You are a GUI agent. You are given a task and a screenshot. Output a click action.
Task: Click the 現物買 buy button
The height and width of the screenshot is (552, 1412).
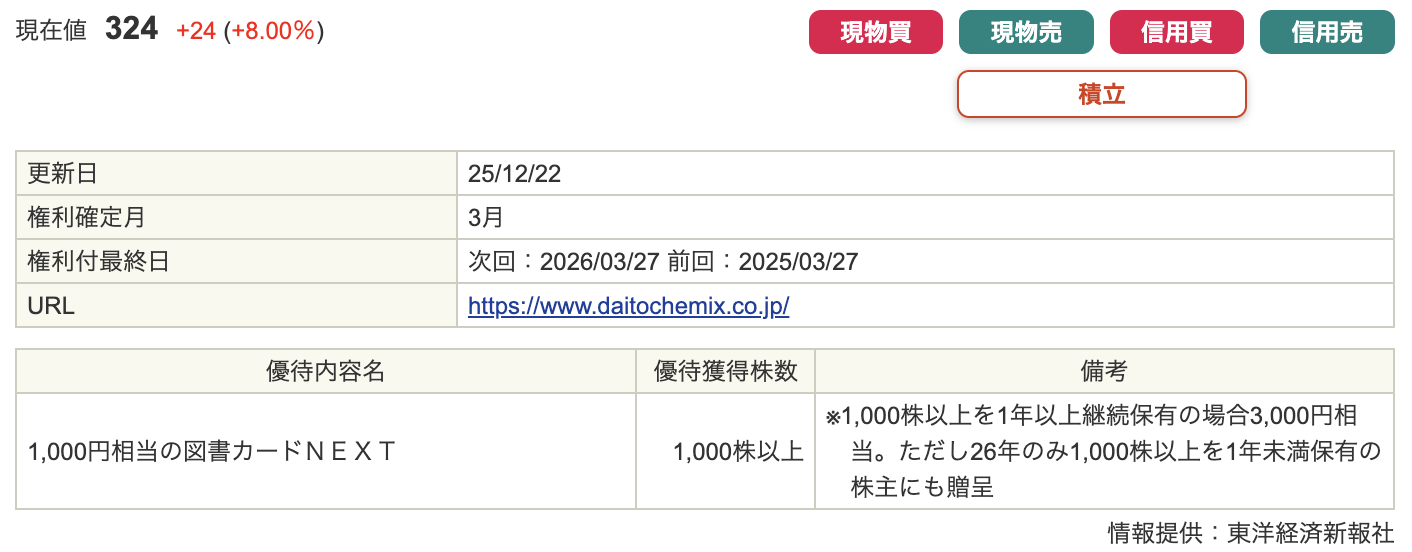pos(875,32)
